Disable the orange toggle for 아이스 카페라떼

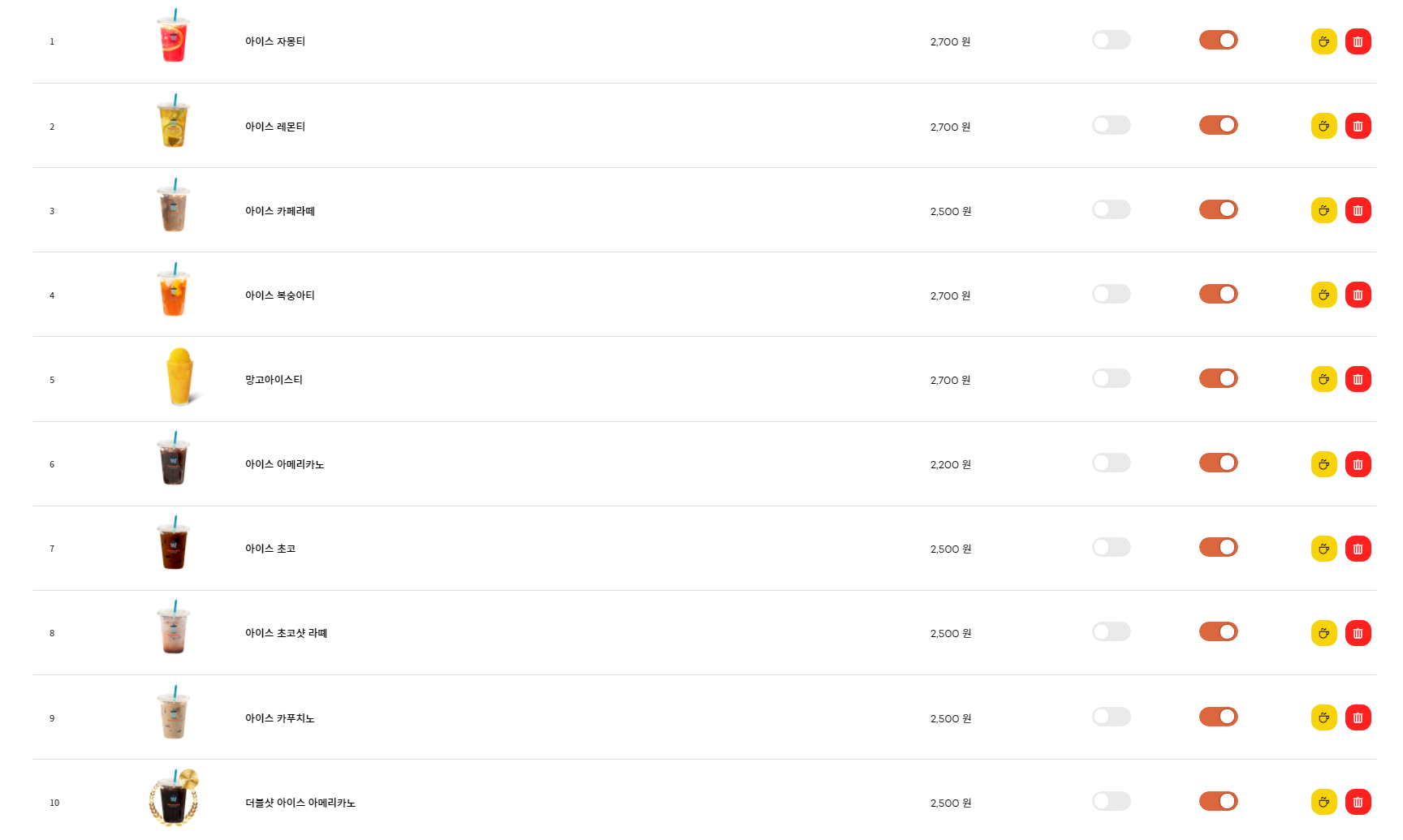click(x=1218, y=209)
